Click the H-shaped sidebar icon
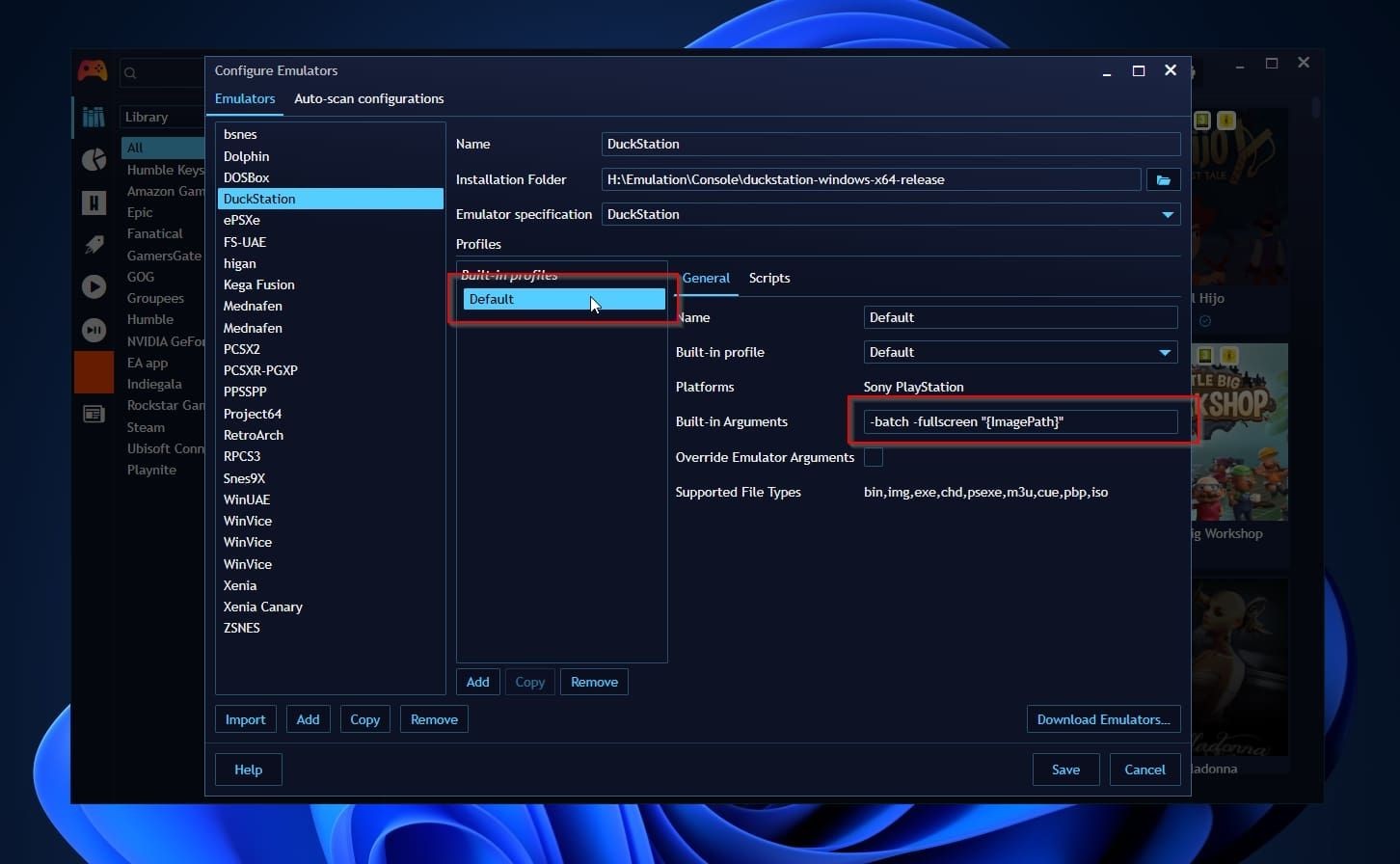The image size is (1400, 864). pyautogui.click(x=94, y=202)
